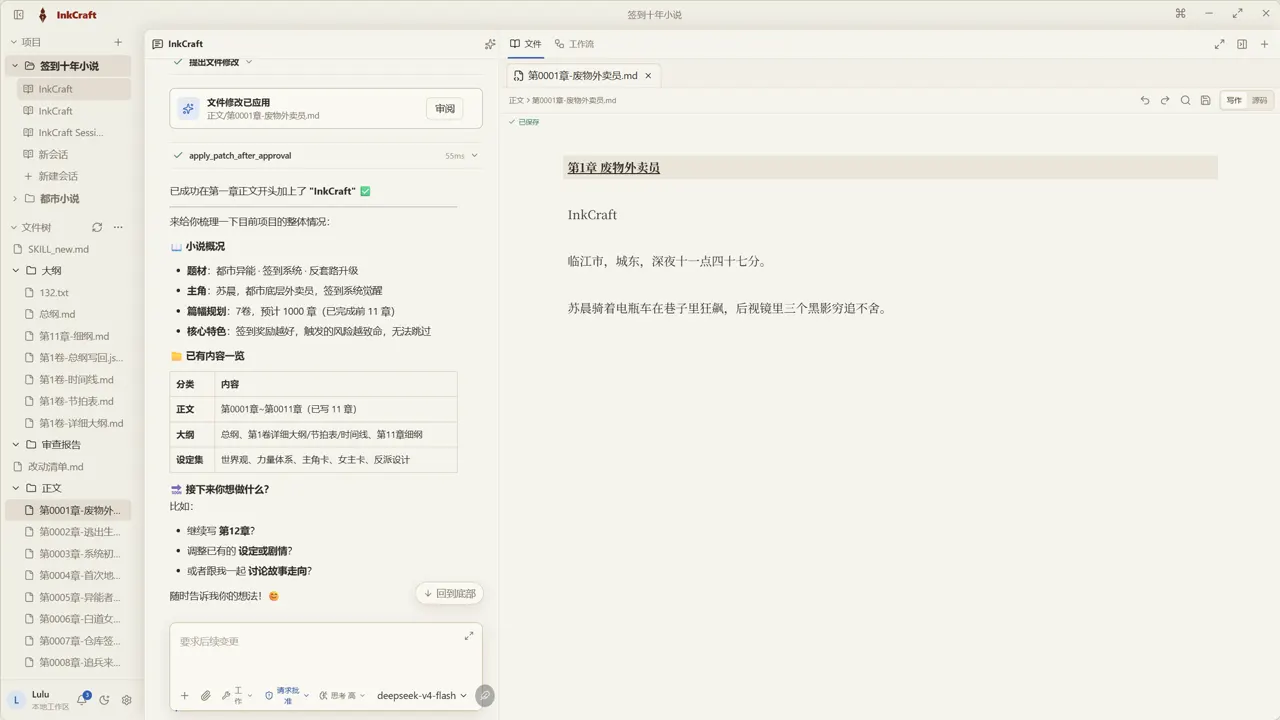Click the InkCraft line in editor body
This screenshot has height=720, width=1280.
pyautogui.click(x=592, y=215)
